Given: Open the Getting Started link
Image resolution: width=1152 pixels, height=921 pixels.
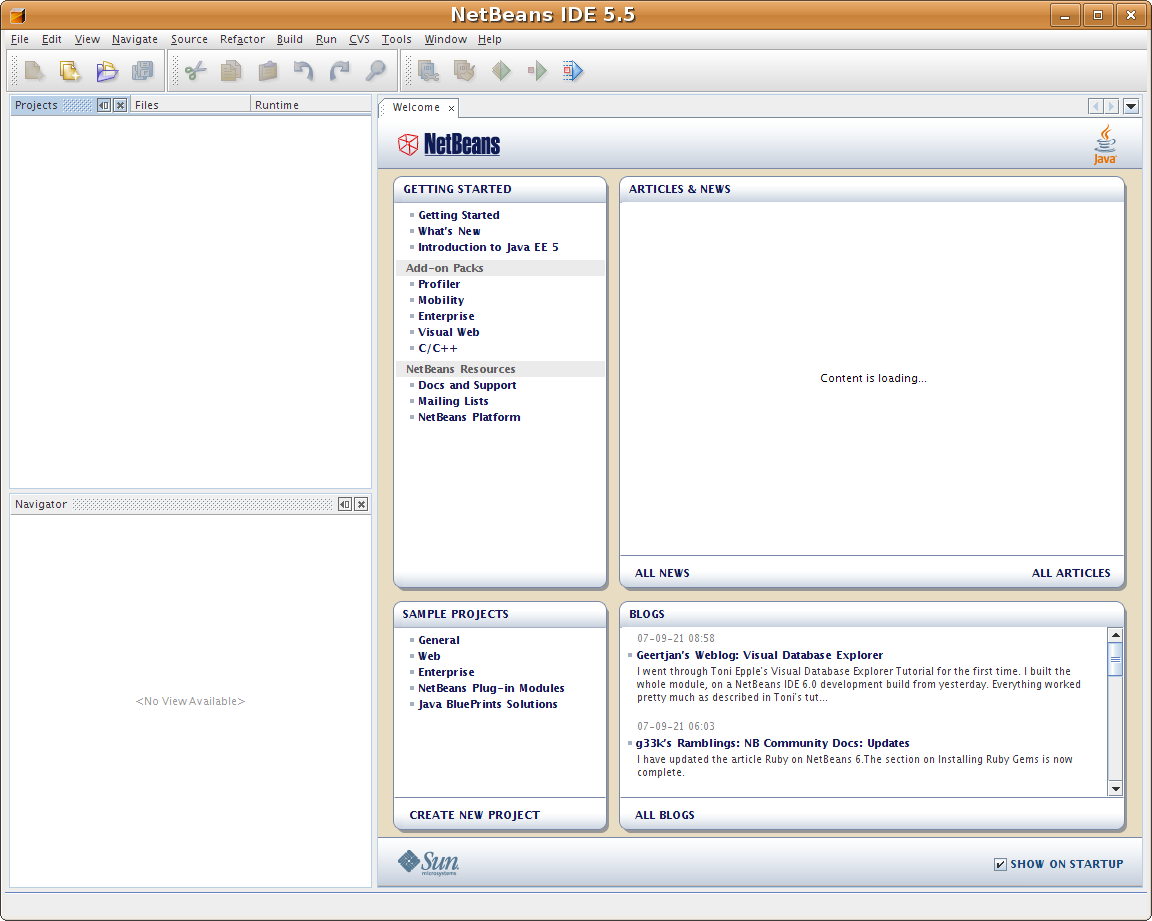Looking at the screenshot, I should 458,215.
